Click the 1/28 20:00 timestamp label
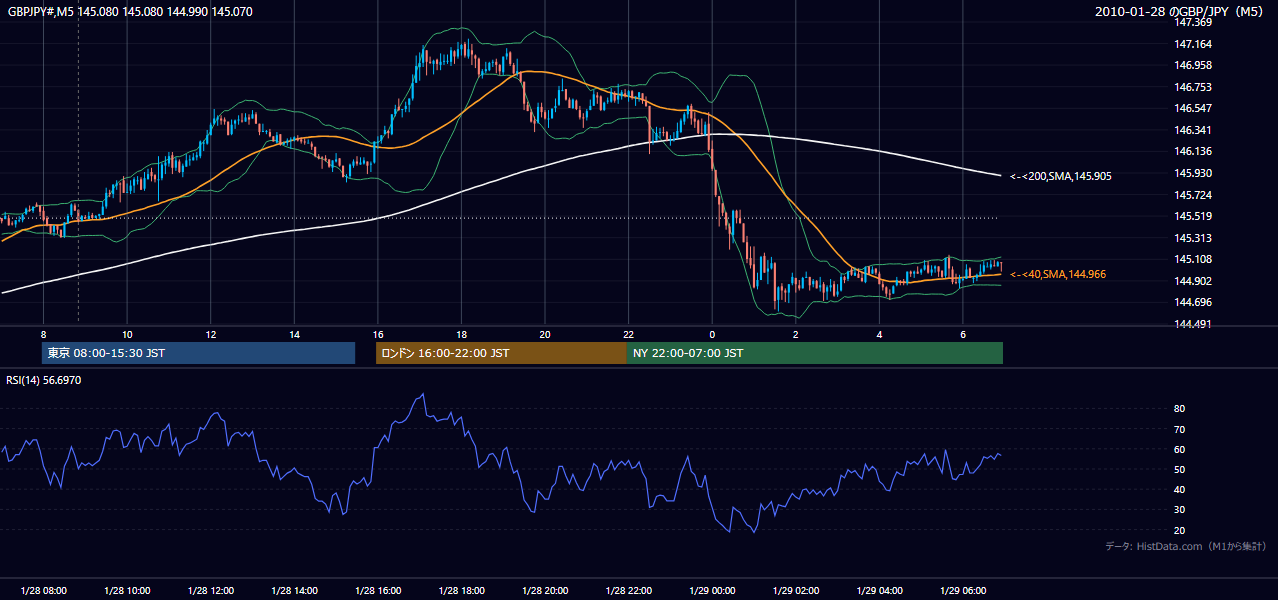1278x600 pixels. 545,590
